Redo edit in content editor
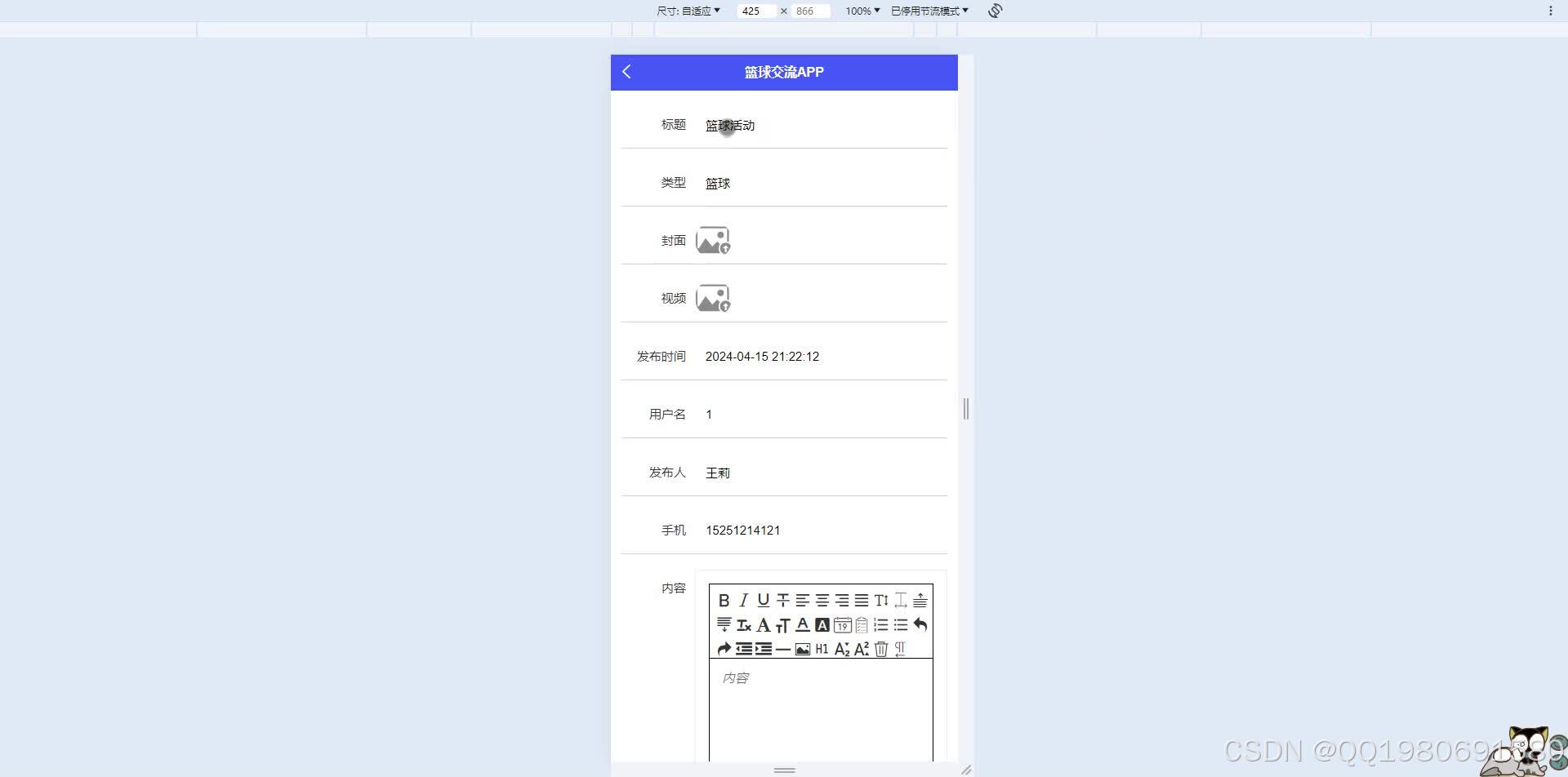 (x=724, y=649)
